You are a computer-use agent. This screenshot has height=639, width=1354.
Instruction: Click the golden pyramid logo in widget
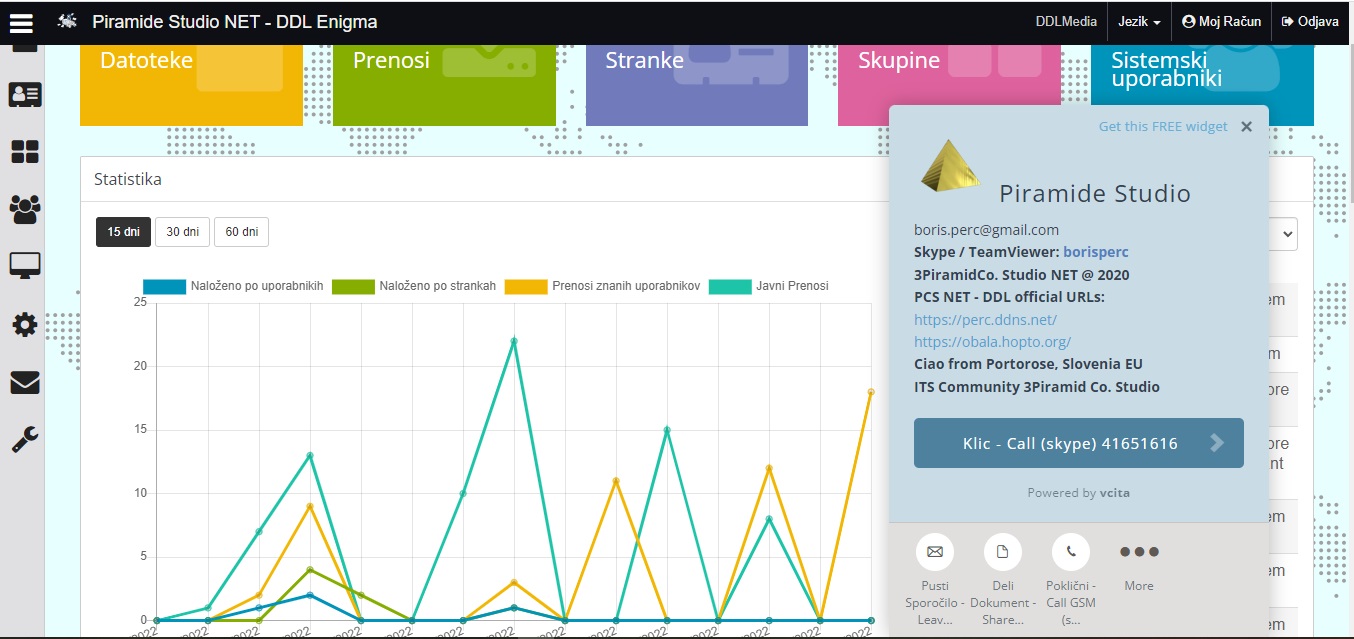(x=951, y=166)
